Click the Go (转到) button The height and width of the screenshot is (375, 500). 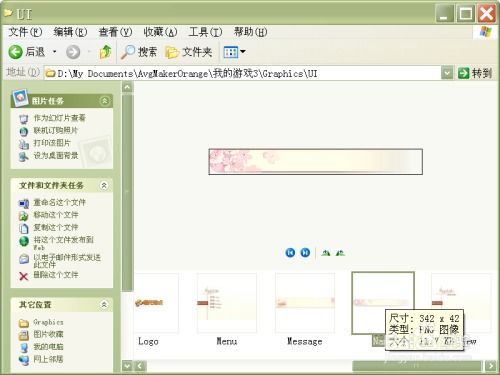click(475, 73)
